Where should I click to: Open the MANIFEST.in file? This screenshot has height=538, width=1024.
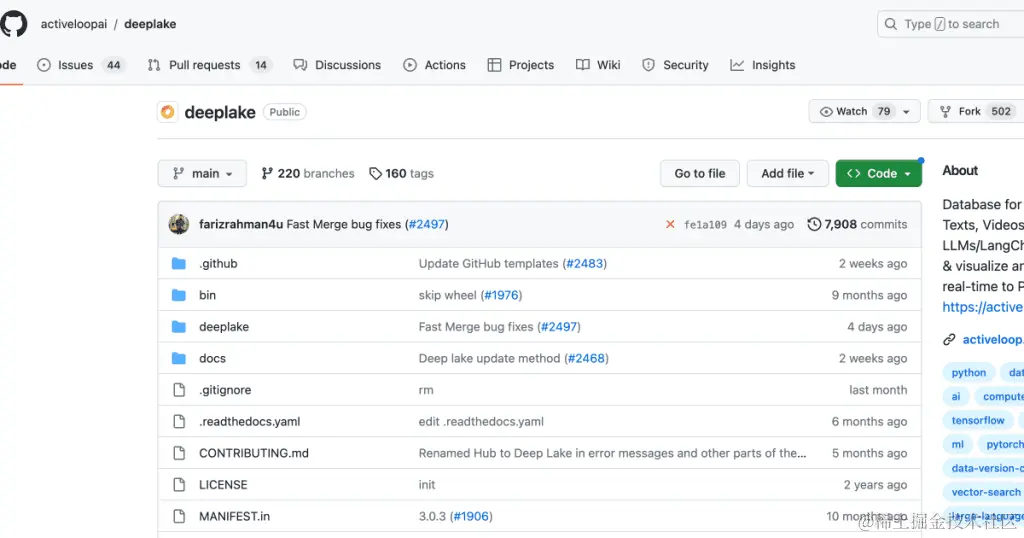pos(234,516)
